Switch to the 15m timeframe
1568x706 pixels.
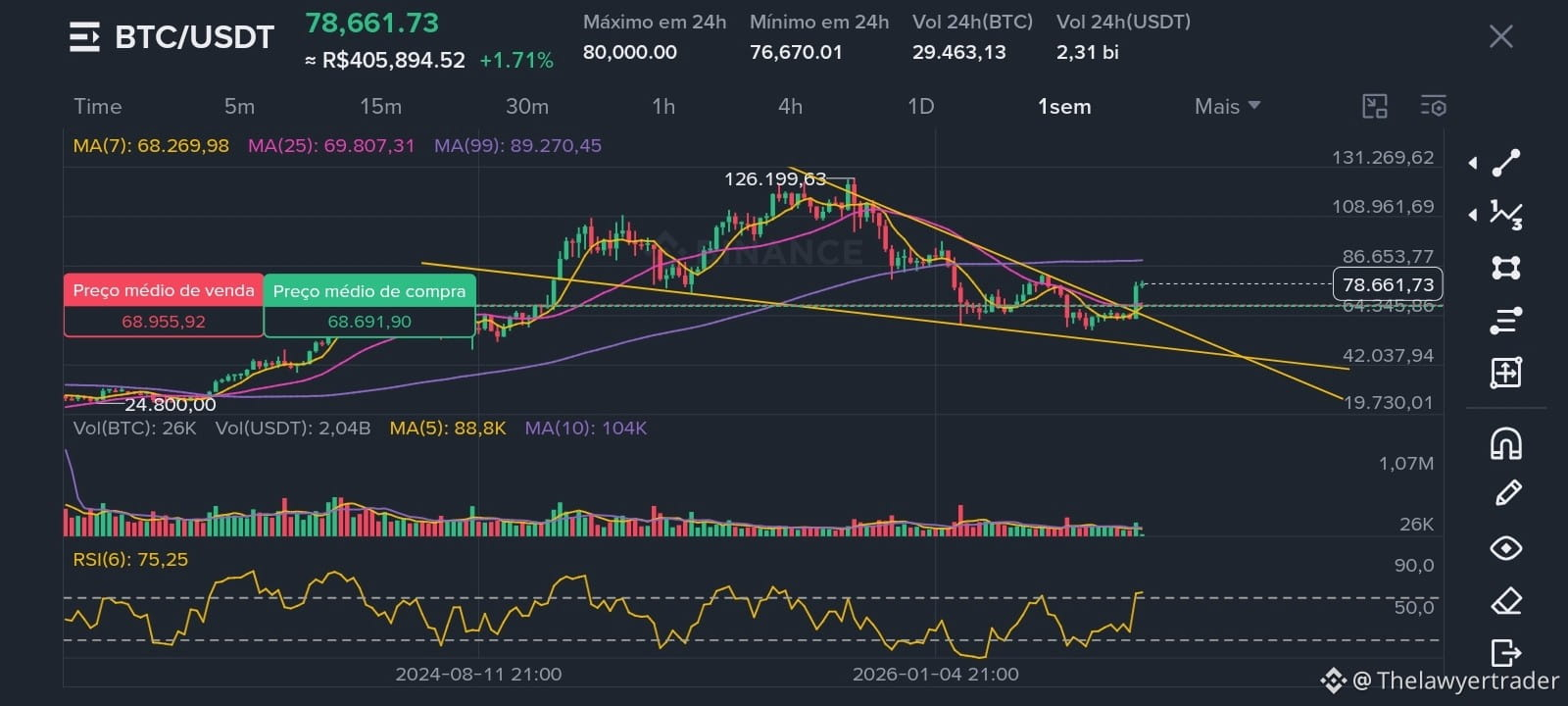tap(380, 106)
